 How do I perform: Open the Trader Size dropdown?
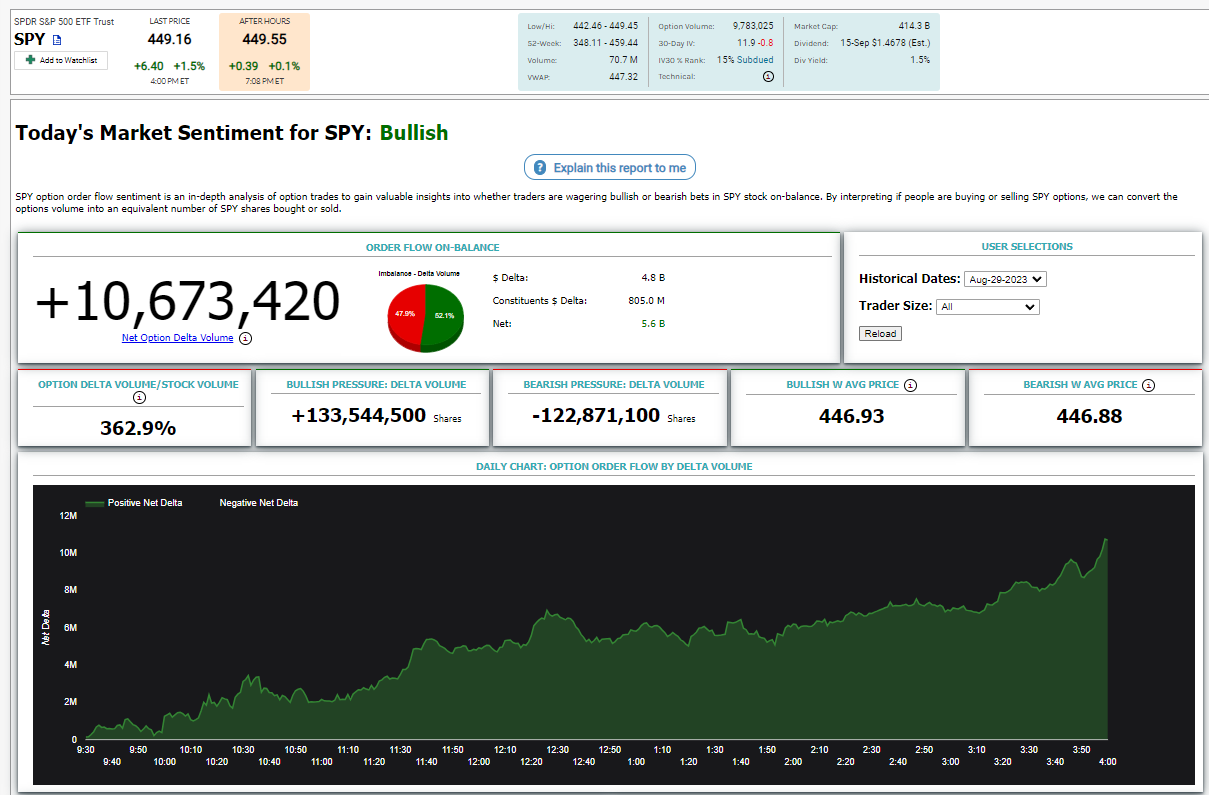click(x=988, y=307)
